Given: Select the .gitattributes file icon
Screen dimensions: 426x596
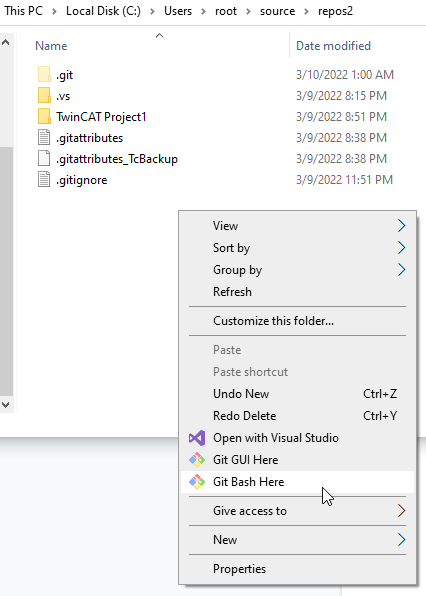Looking at the screenshot, I should click(44, 137).
